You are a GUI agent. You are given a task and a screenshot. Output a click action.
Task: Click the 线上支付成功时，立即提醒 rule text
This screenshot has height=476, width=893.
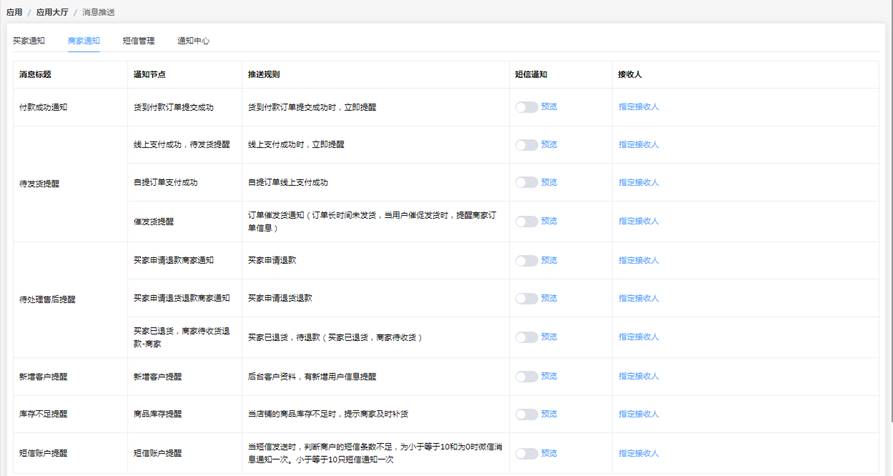296,145
